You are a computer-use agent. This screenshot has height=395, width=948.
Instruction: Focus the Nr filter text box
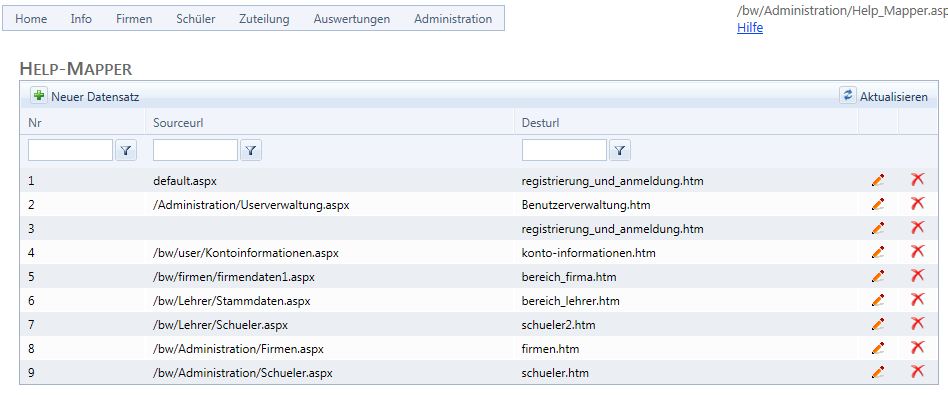click(x=70, y=150)
